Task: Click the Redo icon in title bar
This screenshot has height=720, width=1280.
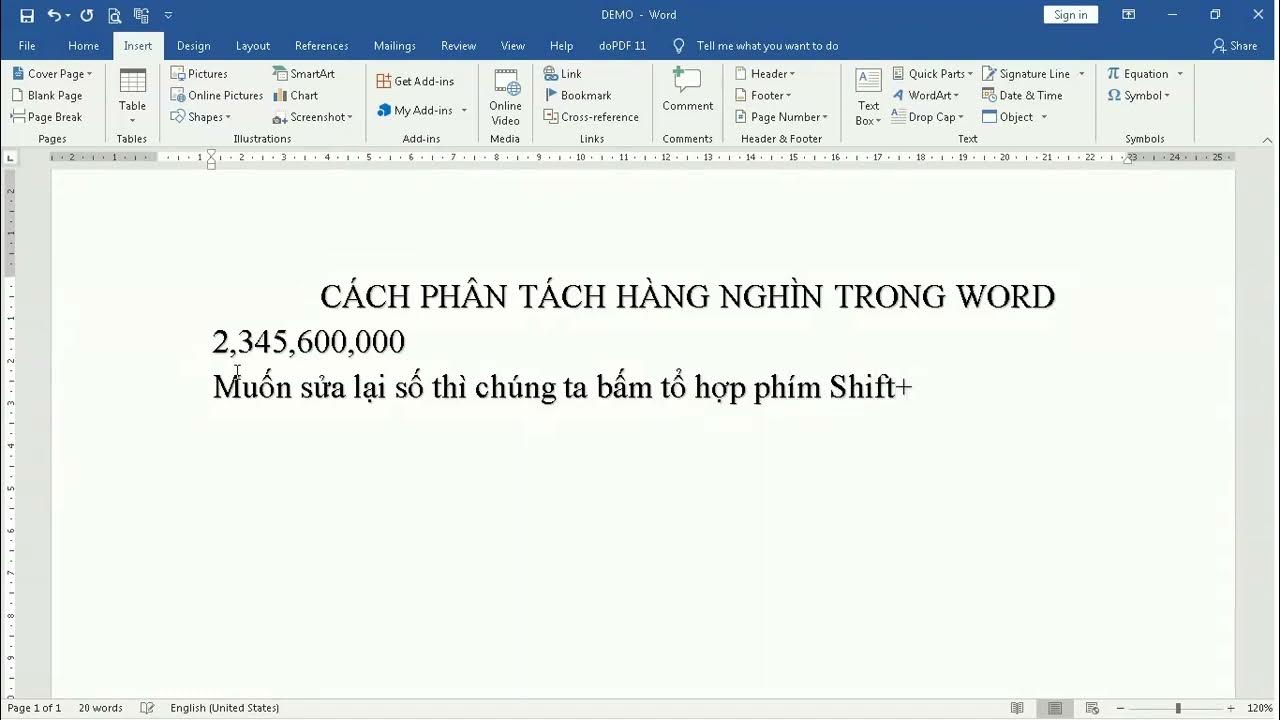Action: coord(87,15)
